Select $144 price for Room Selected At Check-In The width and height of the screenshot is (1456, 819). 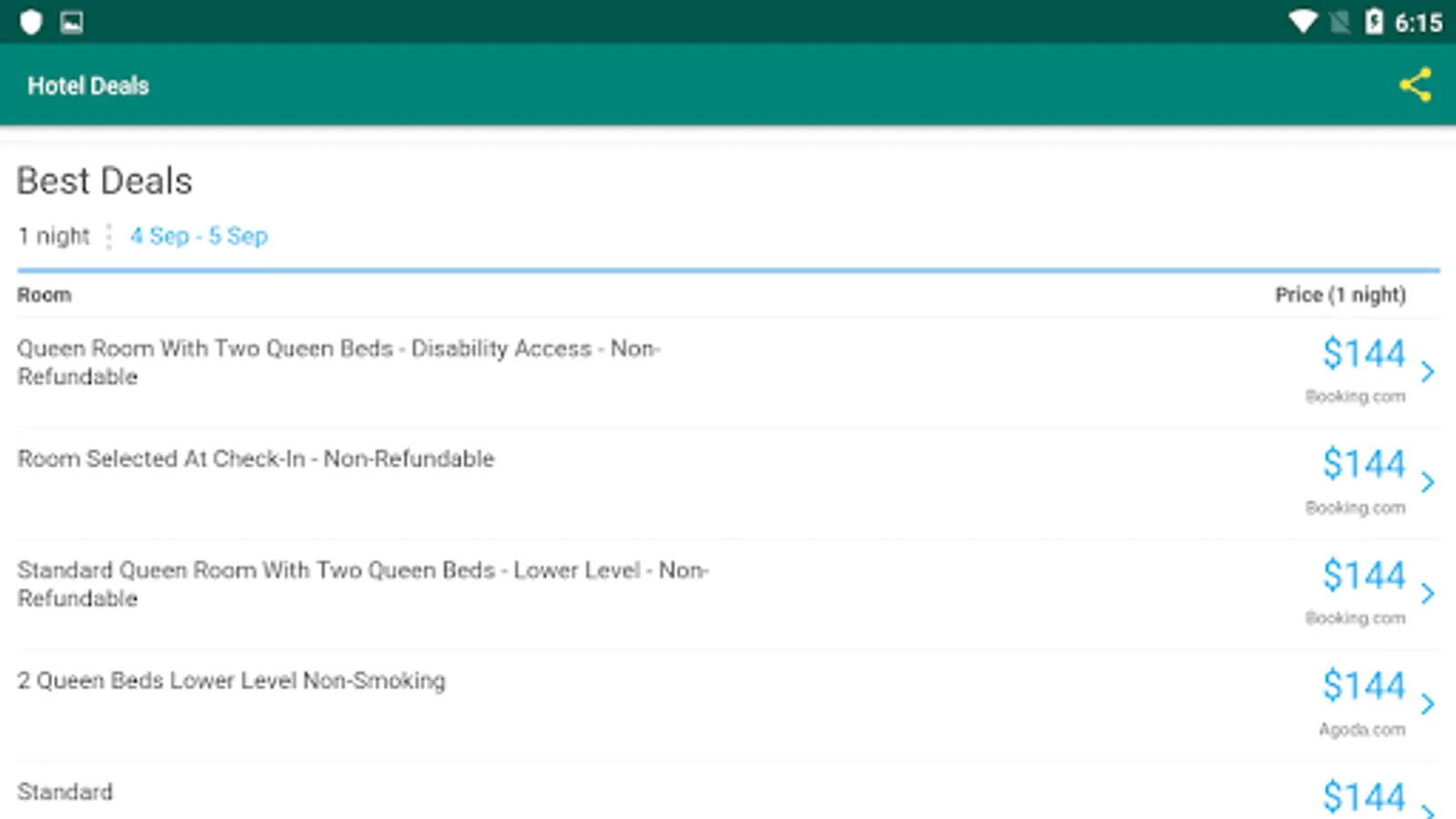[1364, 464]
